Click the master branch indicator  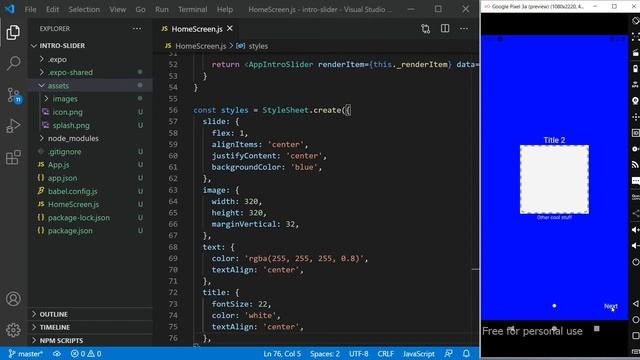[x=25, y=354]
